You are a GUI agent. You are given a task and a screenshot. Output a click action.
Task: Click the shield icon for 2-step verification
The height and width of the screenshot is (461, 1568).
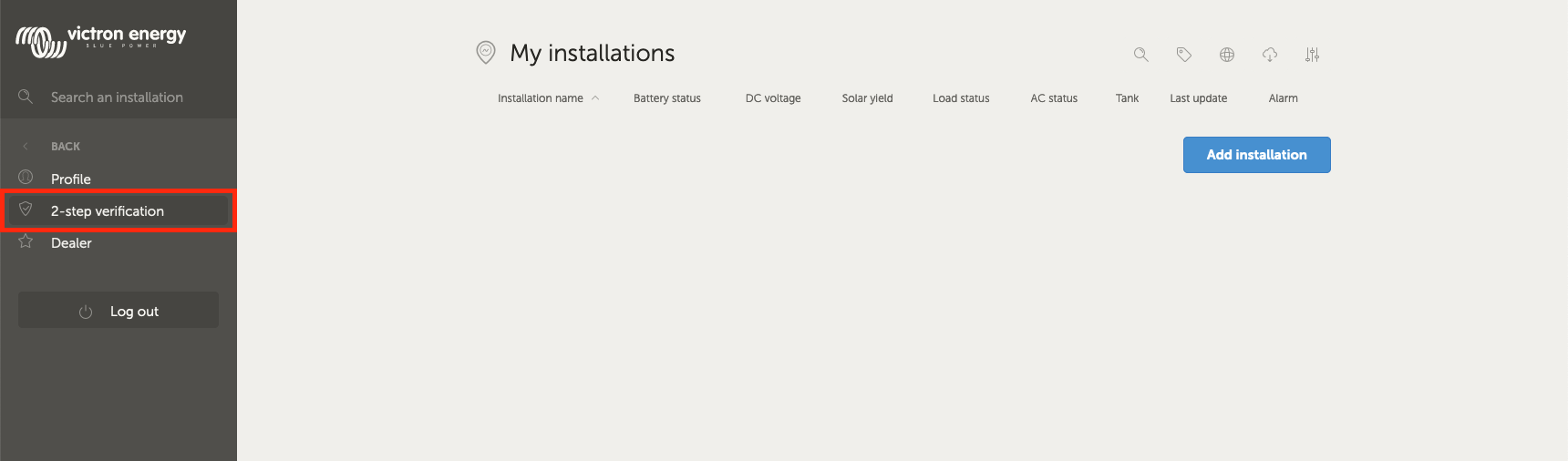[26, 210]
